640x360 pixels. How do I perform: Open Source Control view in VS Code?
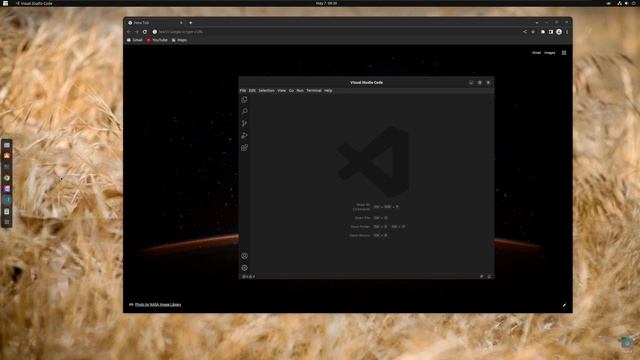(x=244, y=123)
